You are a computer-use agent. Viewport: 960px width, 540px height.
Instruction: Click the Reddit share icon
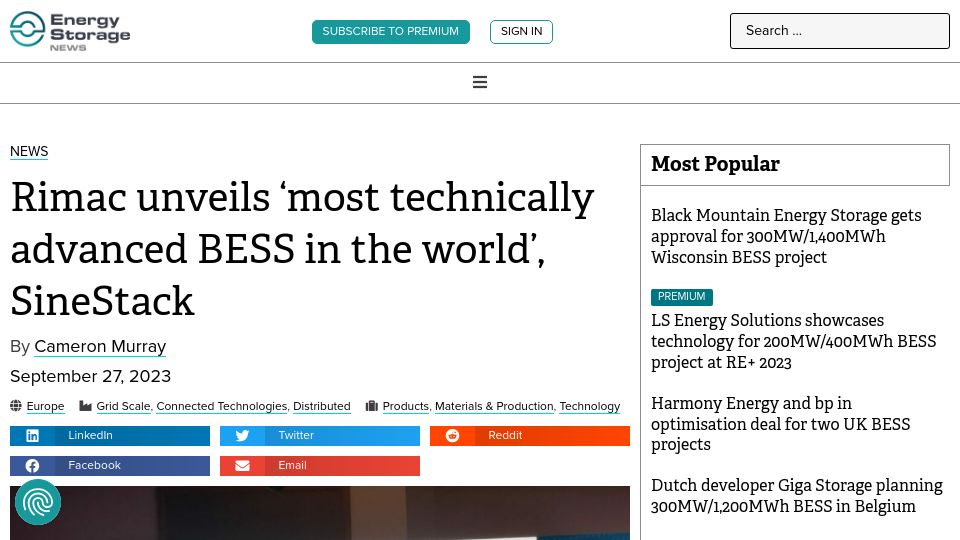[x=452, y=435]
